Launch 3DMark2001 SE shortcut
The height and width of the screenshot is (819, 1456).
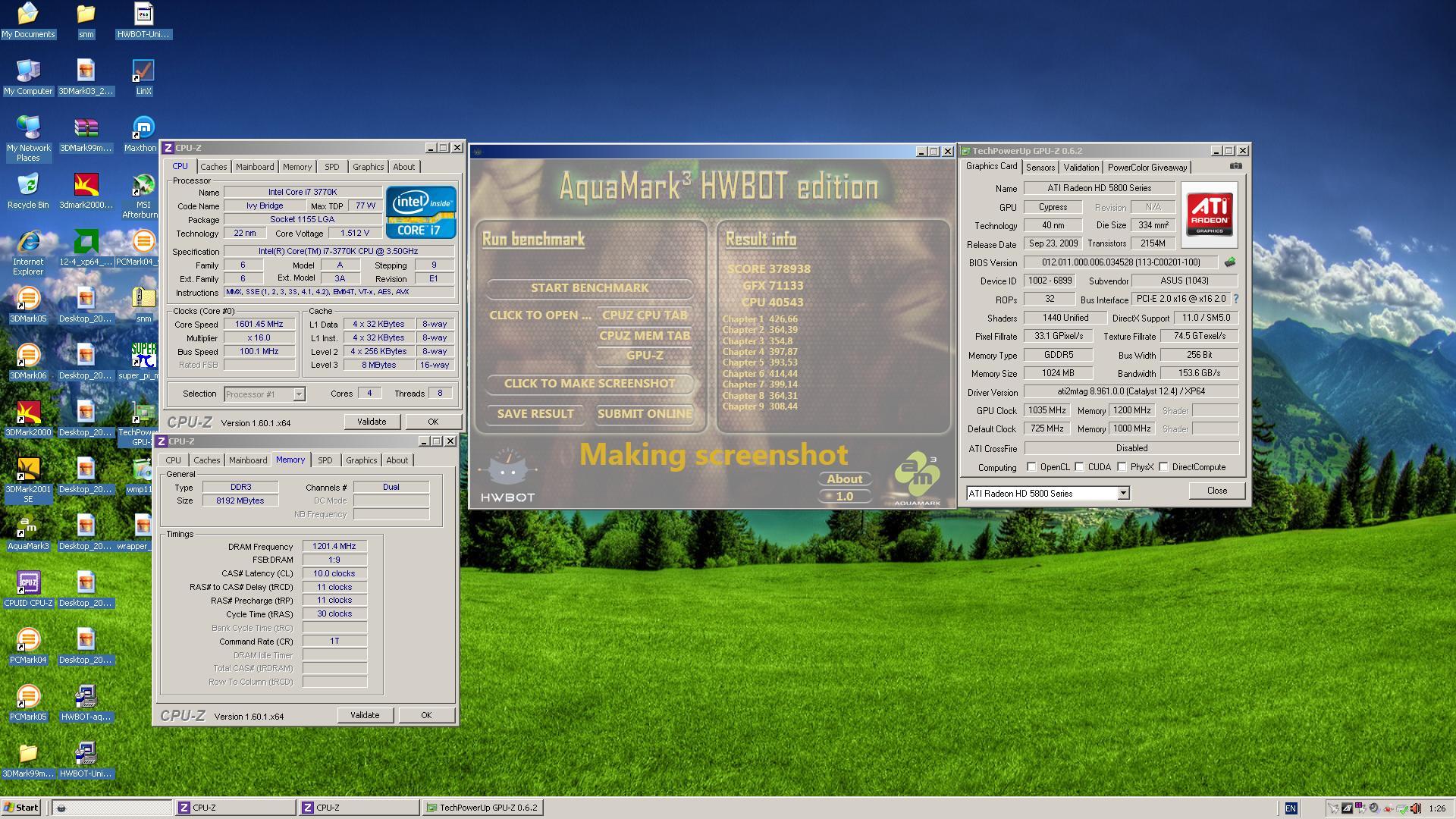[28, 480]
